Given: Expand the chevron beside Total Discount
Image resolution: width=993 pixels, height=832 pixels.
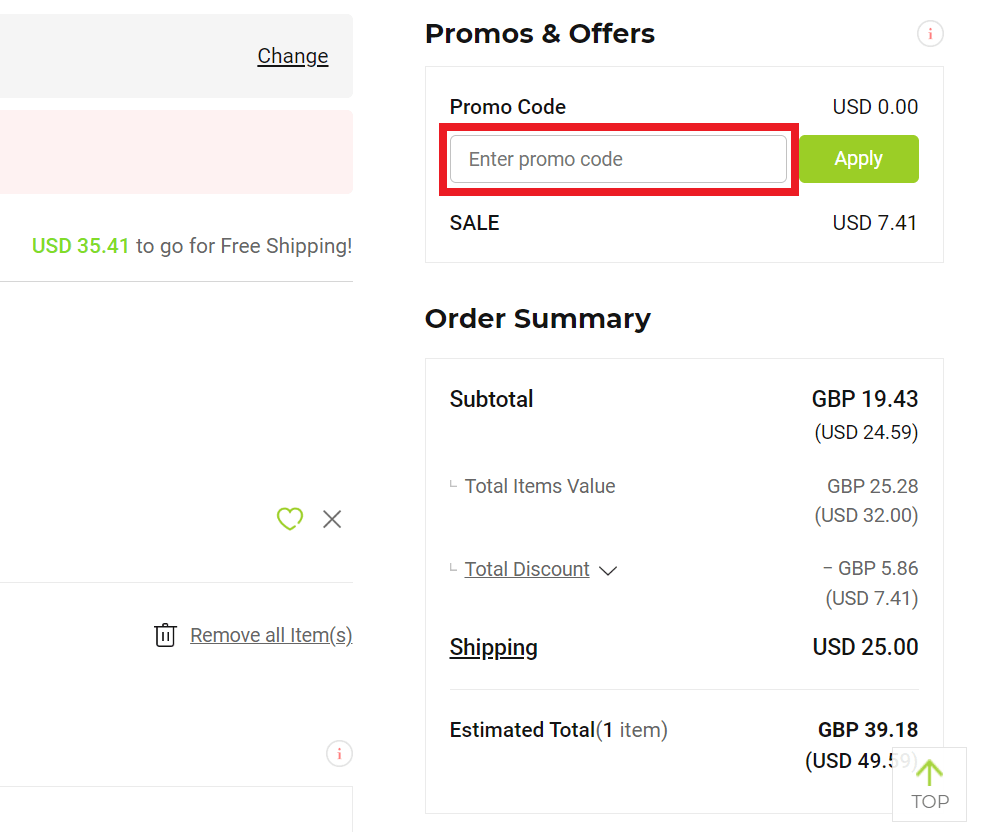Looking at the screenshot, I should point(608,570).
